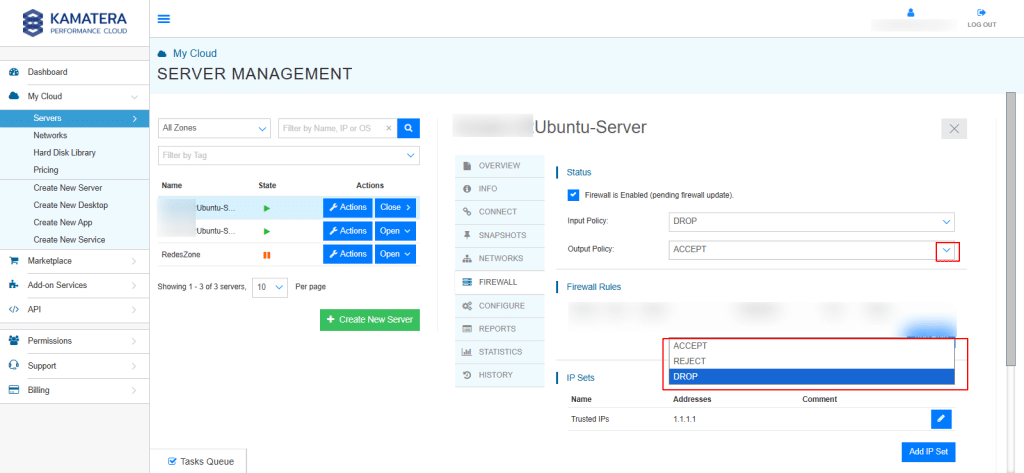
Task: Switch to the Reports tab
Action: coord(499,329)
